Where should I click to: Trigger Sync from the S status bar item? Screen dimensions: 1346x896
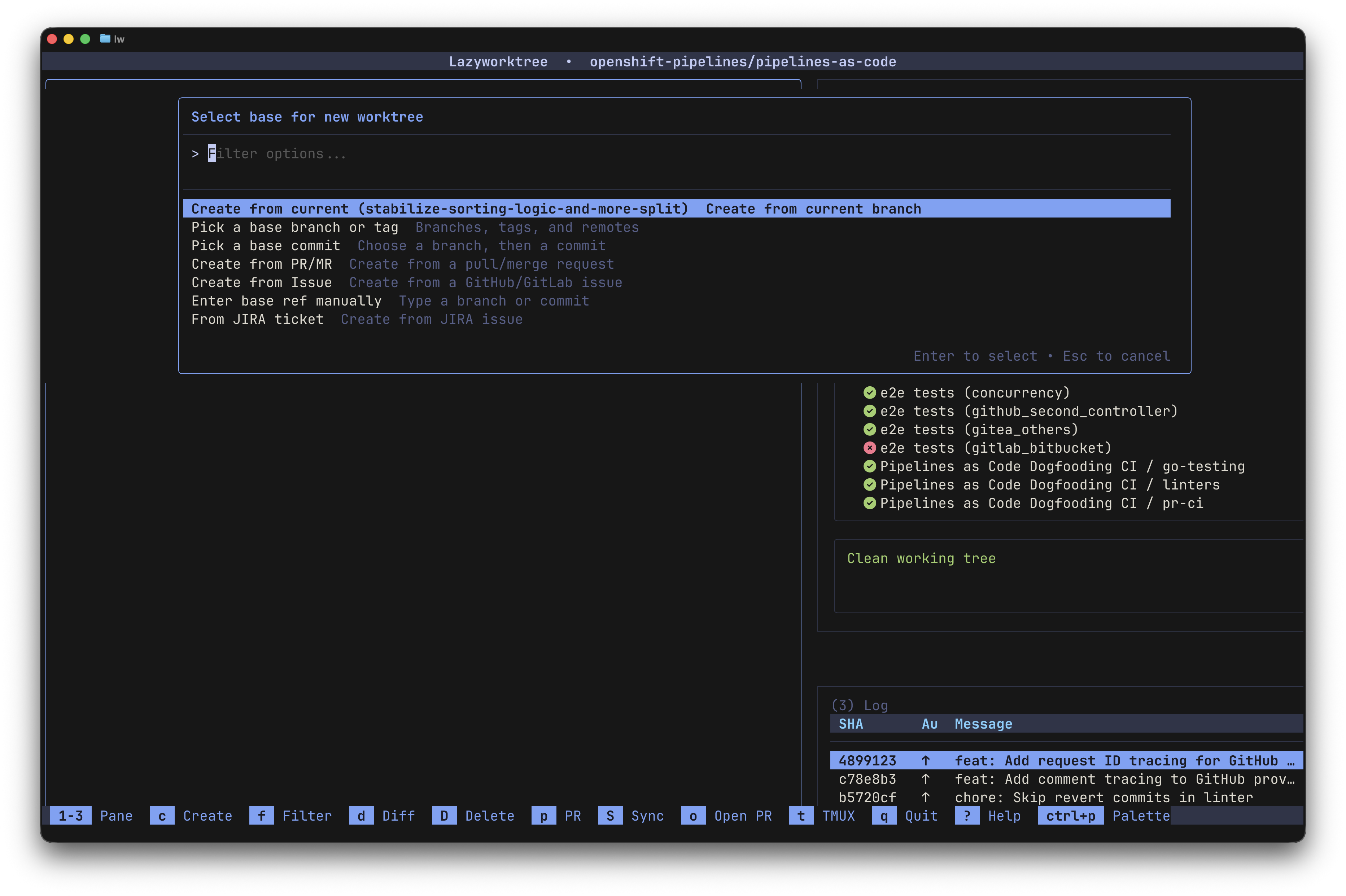[x=610, y=816]
